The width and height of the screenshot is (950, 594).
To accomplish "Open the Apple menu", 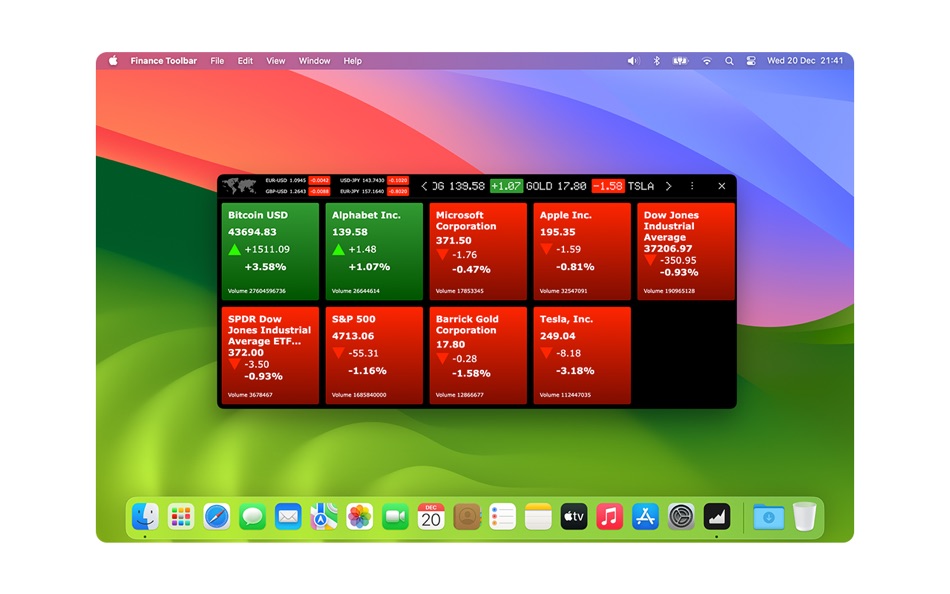I will pos(113,61).
